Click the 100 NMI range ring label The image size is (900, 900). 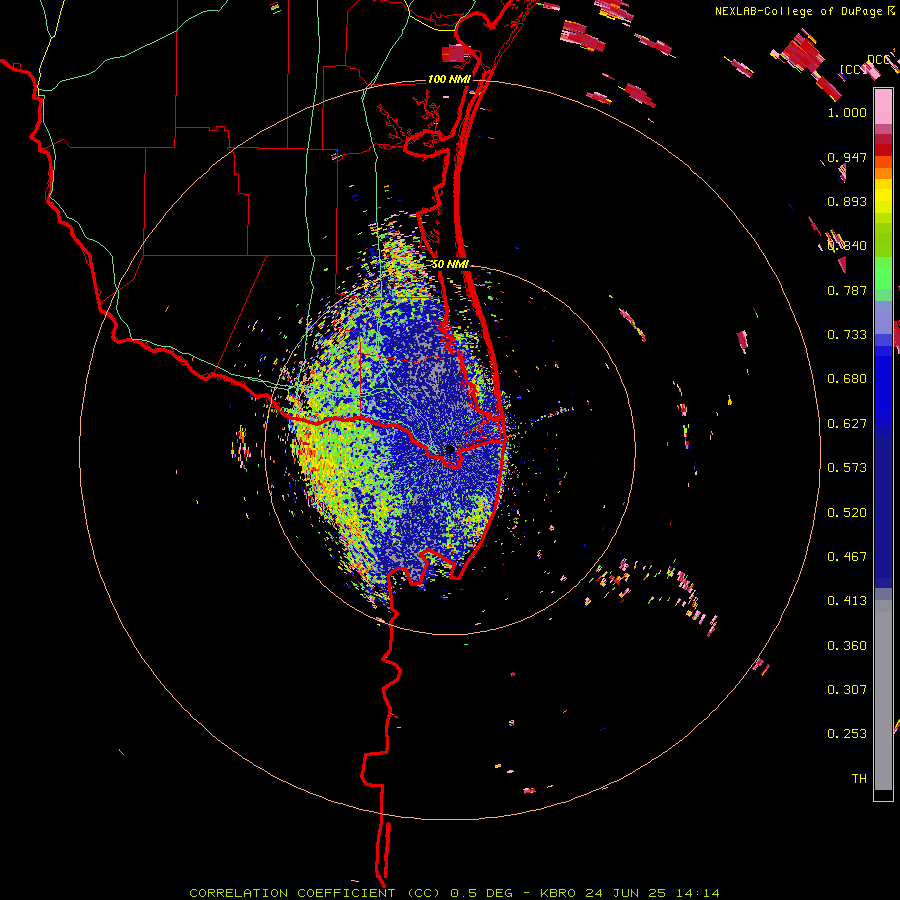(448, 79)
